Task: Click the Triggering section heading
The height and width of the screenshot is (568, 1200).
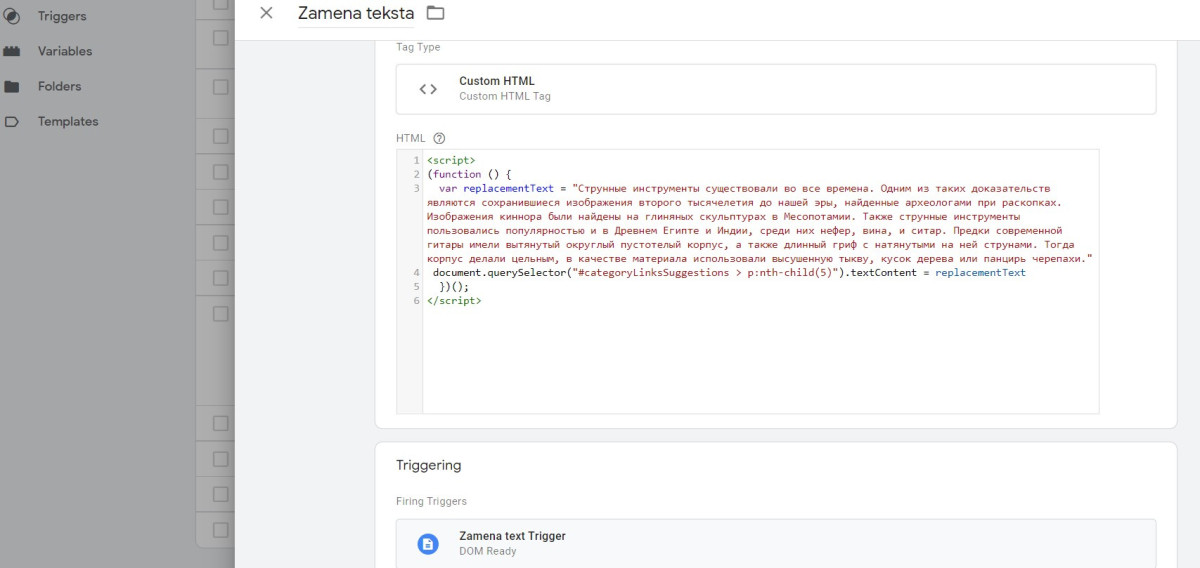Action: point(428,465)
